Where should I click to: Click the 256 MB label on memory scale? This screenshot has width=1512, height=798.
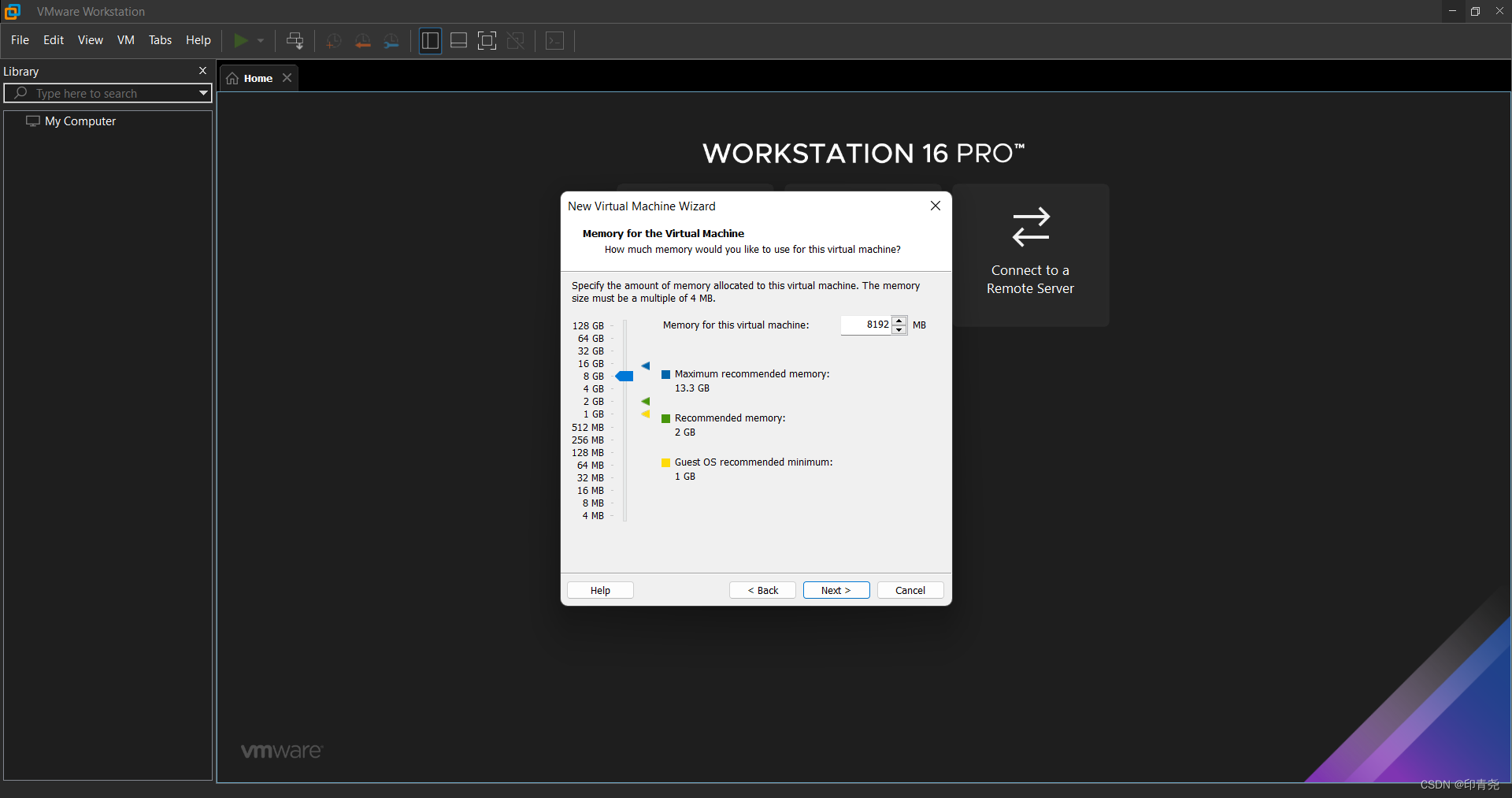tap(587, 440)
